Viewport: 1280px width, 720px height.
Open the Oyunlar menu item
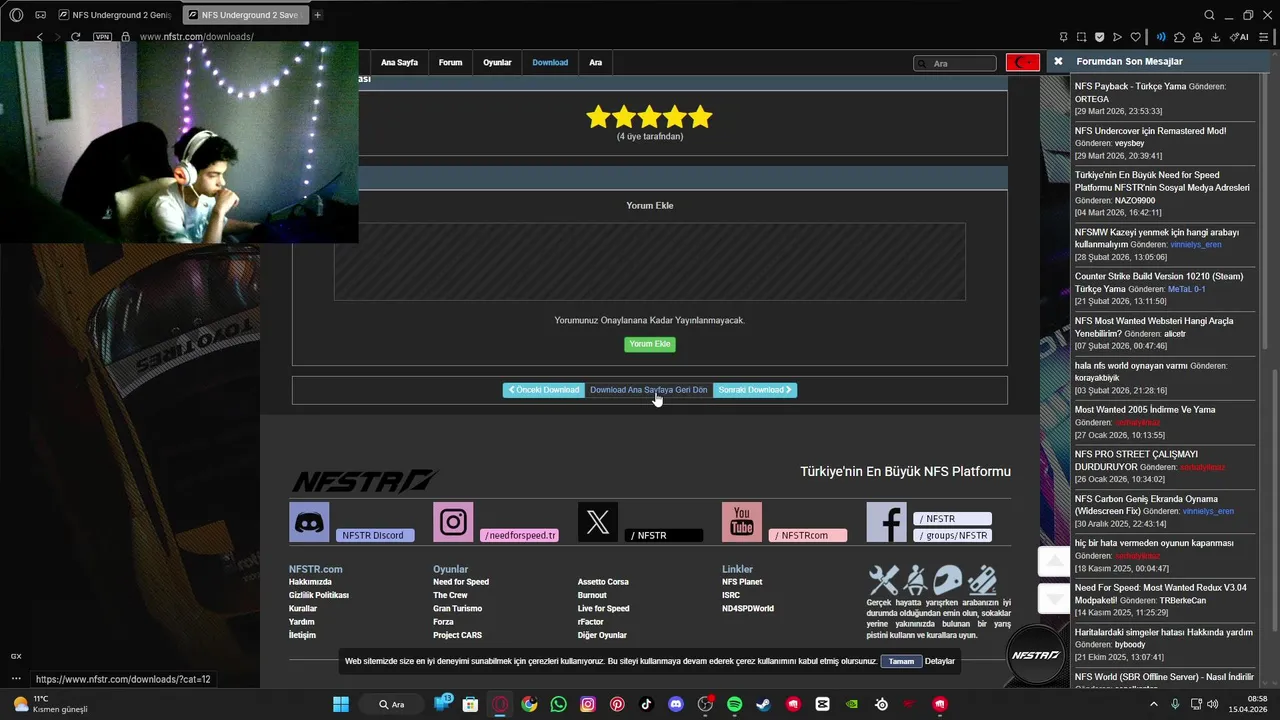(497, 62)
